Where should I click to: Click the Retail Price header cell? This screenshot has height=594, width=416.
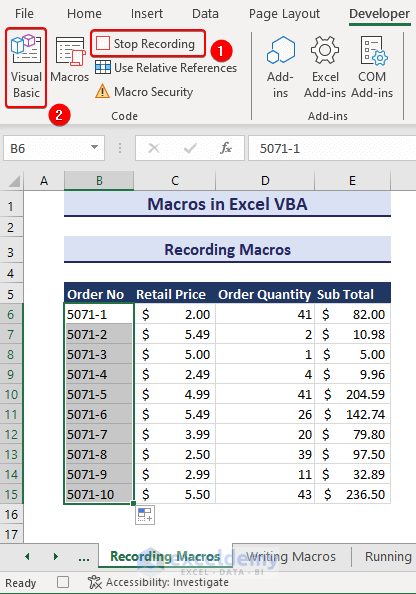[175, 294]
